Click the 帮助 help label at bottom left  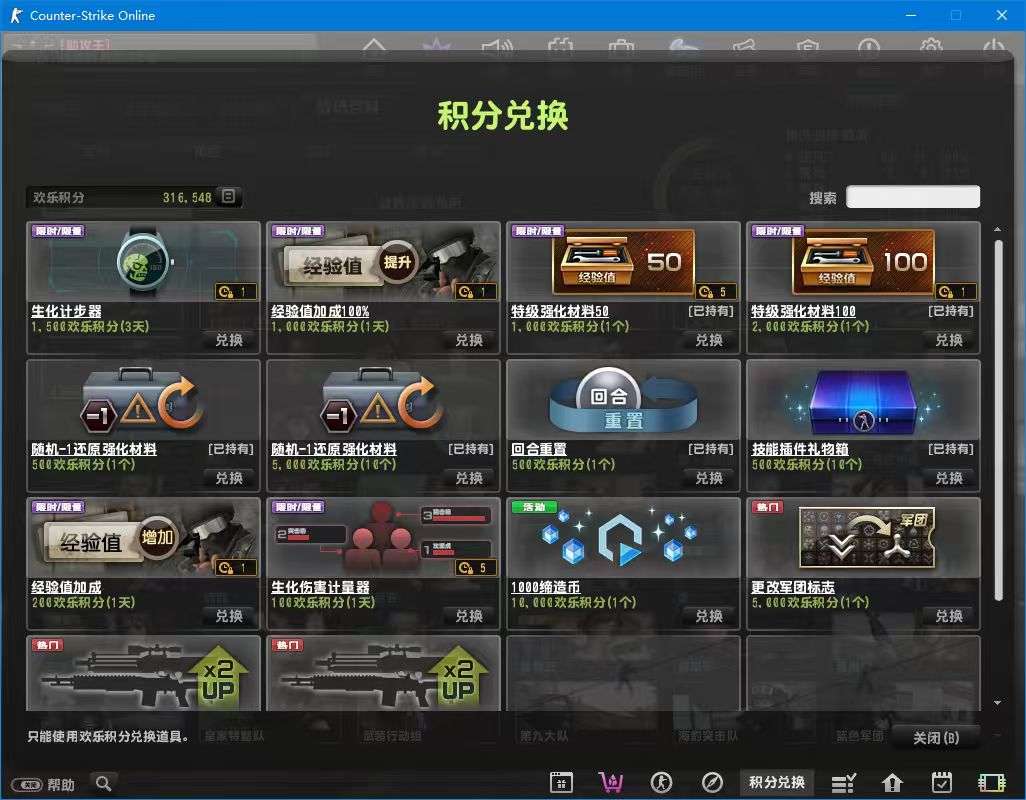(61, 784)
